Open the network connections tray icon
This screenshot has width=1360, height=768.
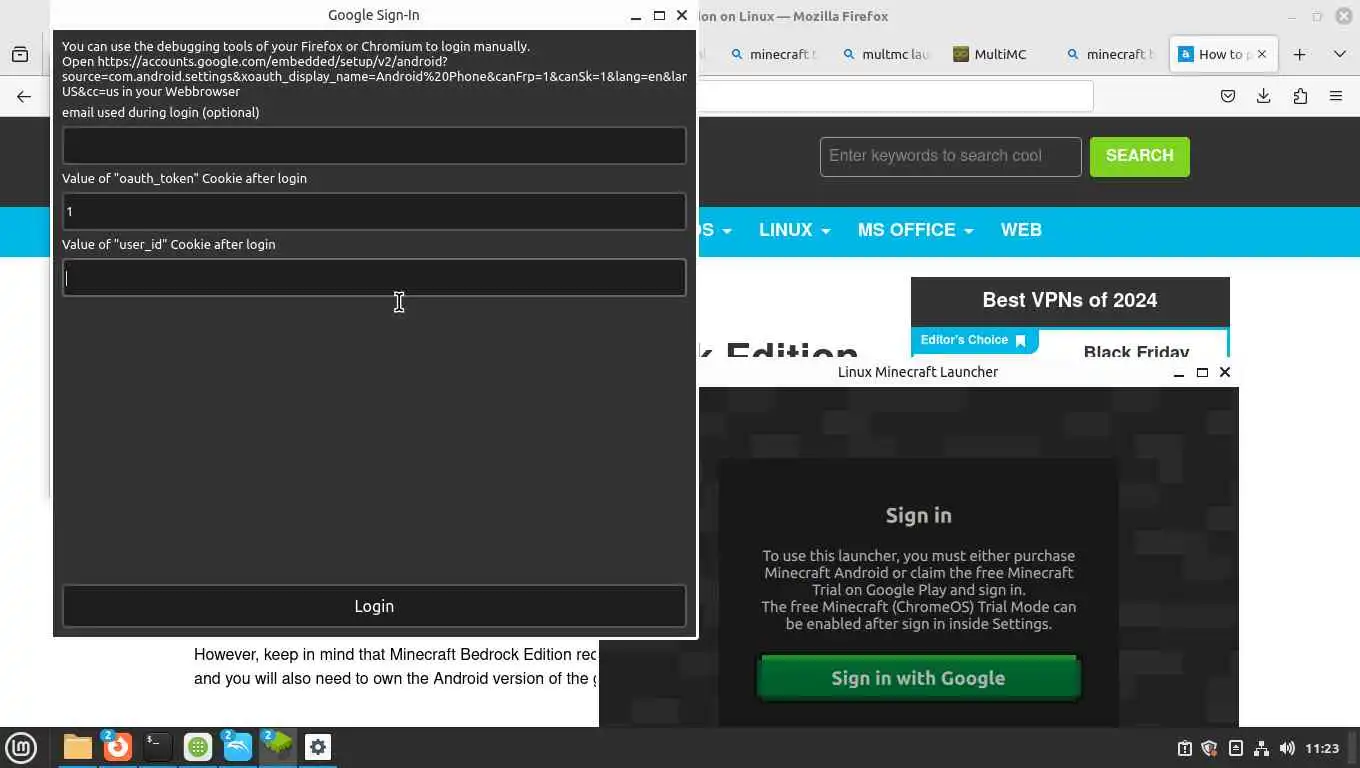pos(1261,748)
